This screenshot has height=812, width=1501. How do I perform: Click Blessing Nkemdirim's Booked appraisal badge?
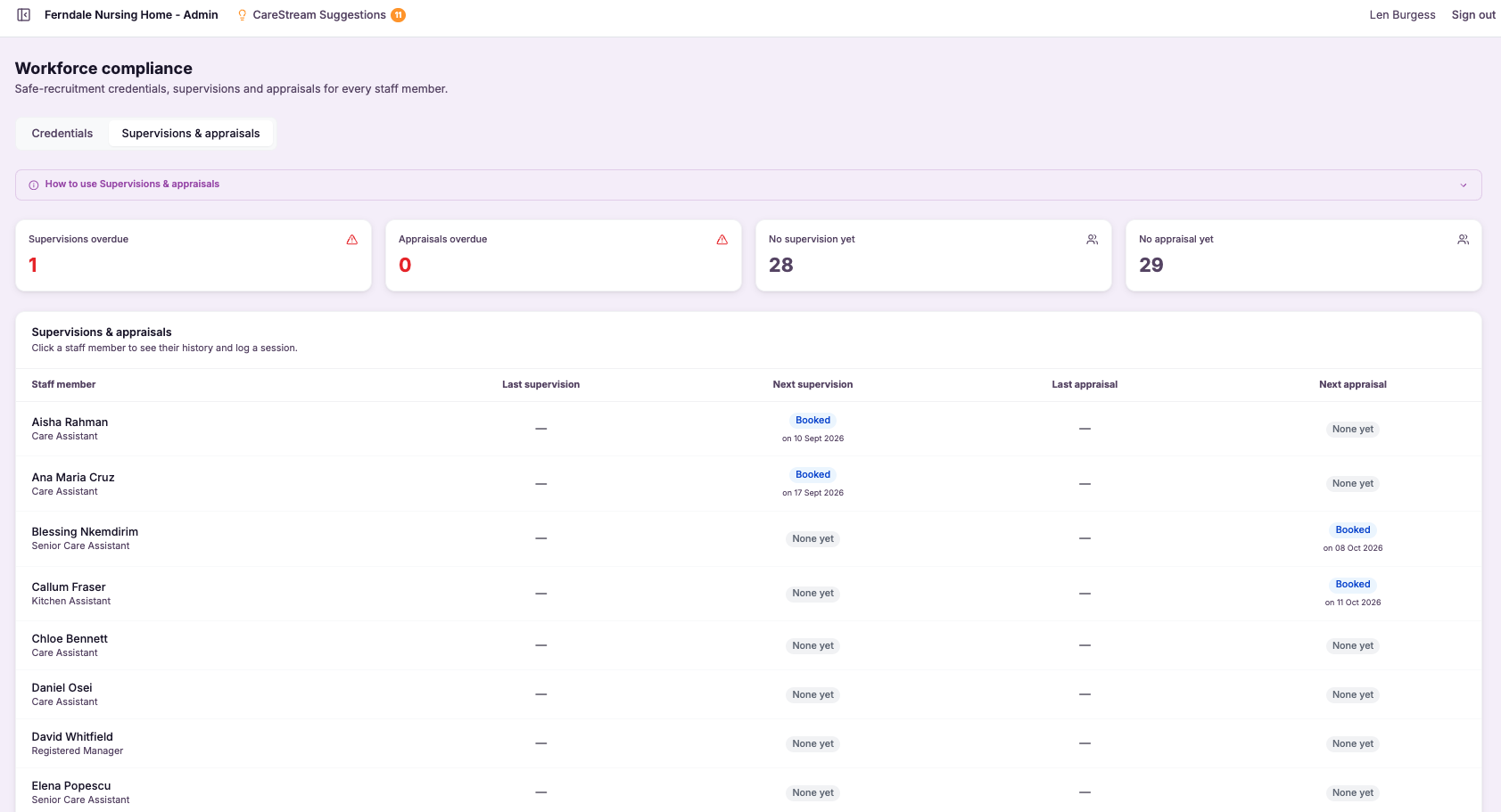pyautogui.click(x=1353, y=530)
